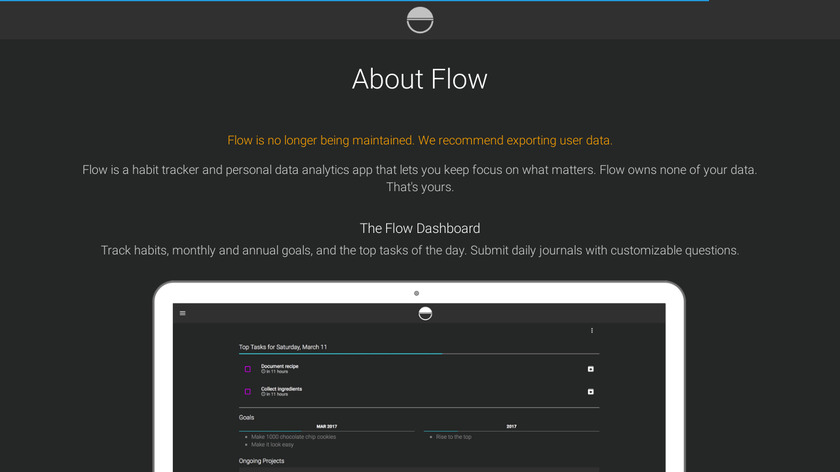
Task: Click the Document recipe task title
Action: point(280,366)
